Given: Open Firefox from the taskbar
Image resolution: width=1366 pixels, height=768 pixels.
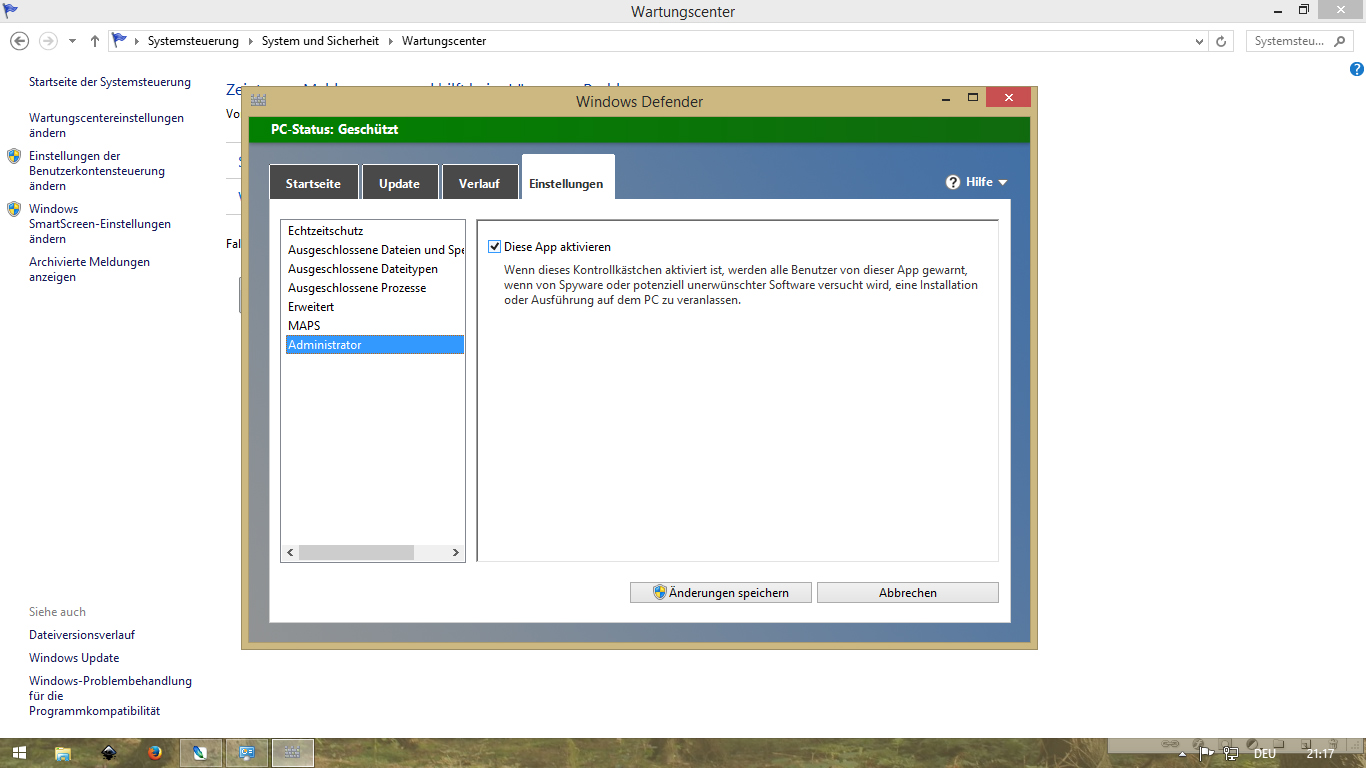Looking at the screenshot, I should tap(155, 753).
